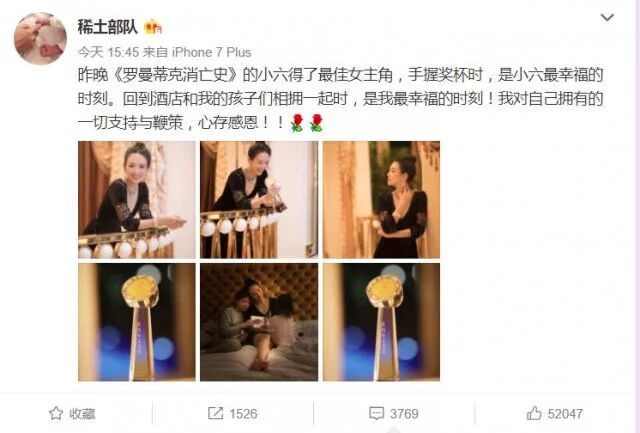
Task: Open photo of family on the bed
Action: click(x=259, y=322)
